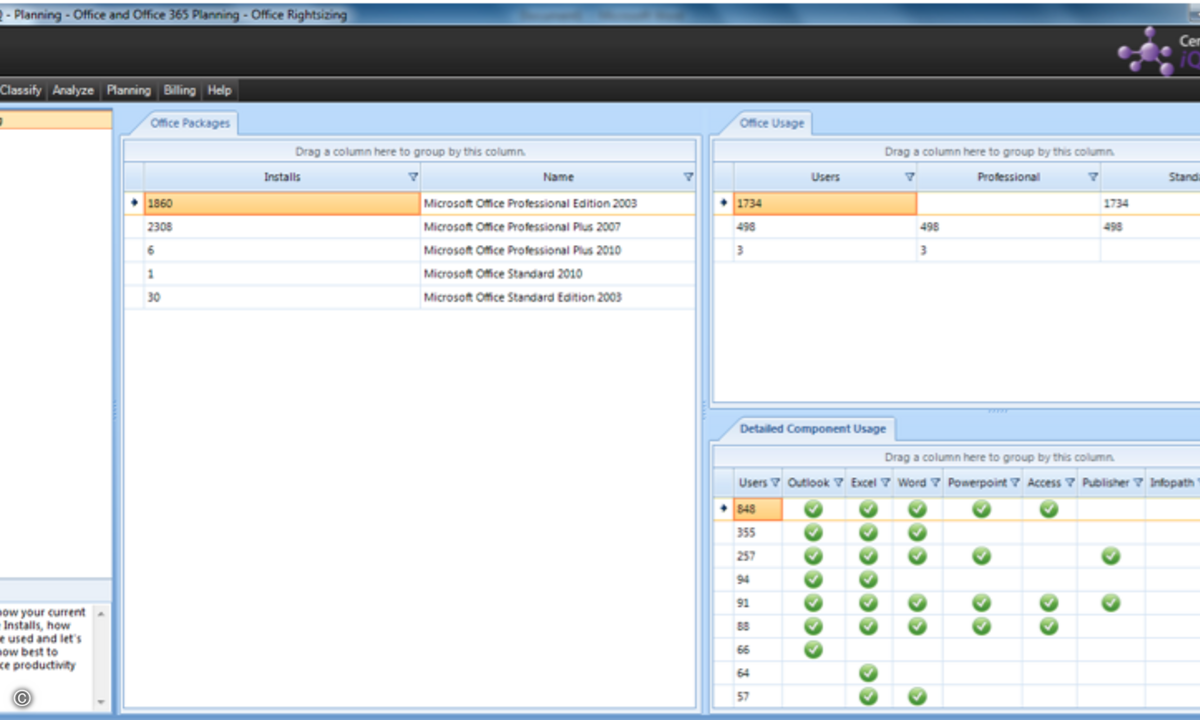
Task: Click Word check mark in 355 users row
Action: tap(917, 533)
